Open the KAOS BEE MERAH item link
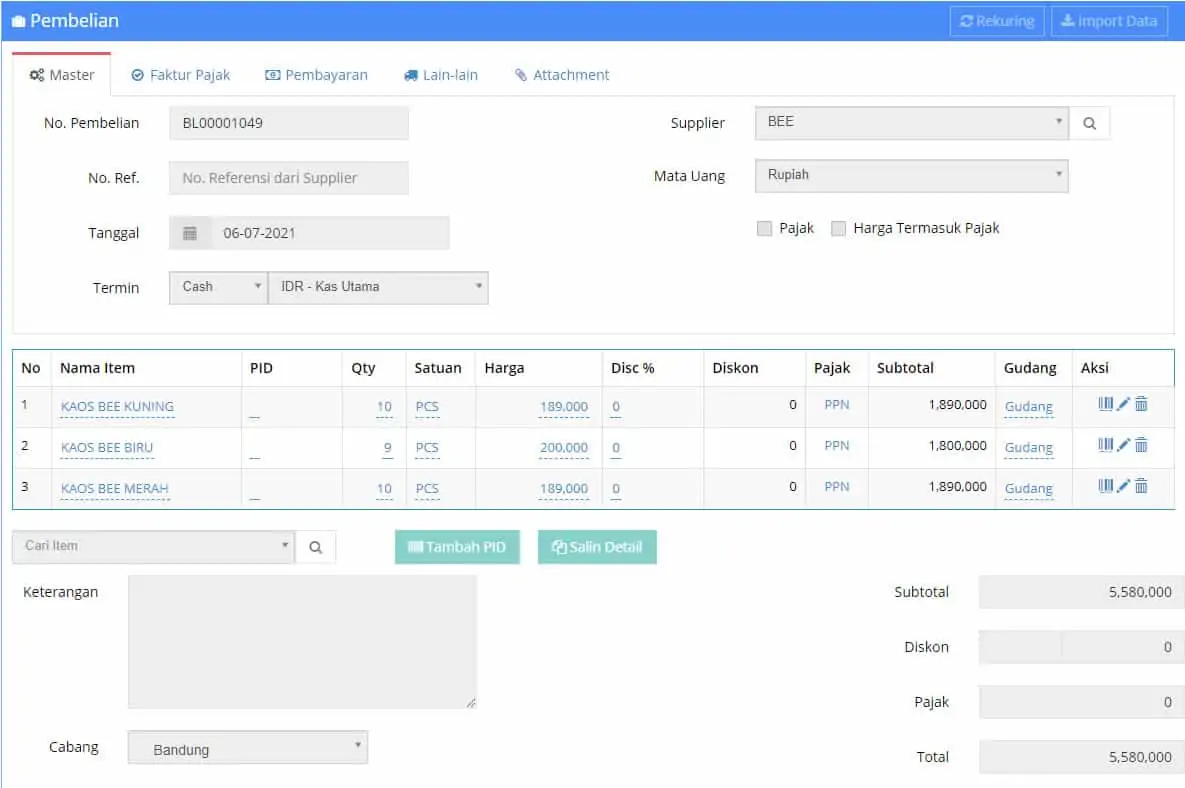This screenshot has height=788, width=1185. tap(115, 488)
